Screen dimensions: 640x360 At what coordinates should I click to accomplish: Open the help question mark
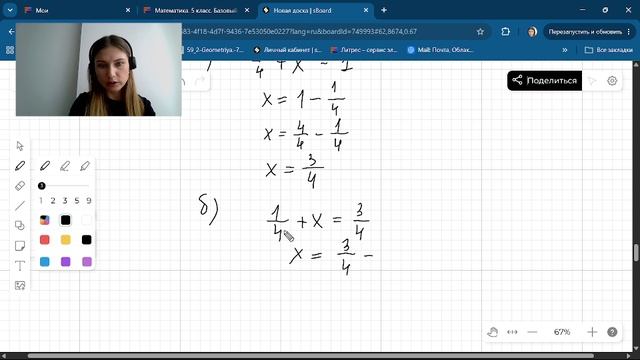612,332
